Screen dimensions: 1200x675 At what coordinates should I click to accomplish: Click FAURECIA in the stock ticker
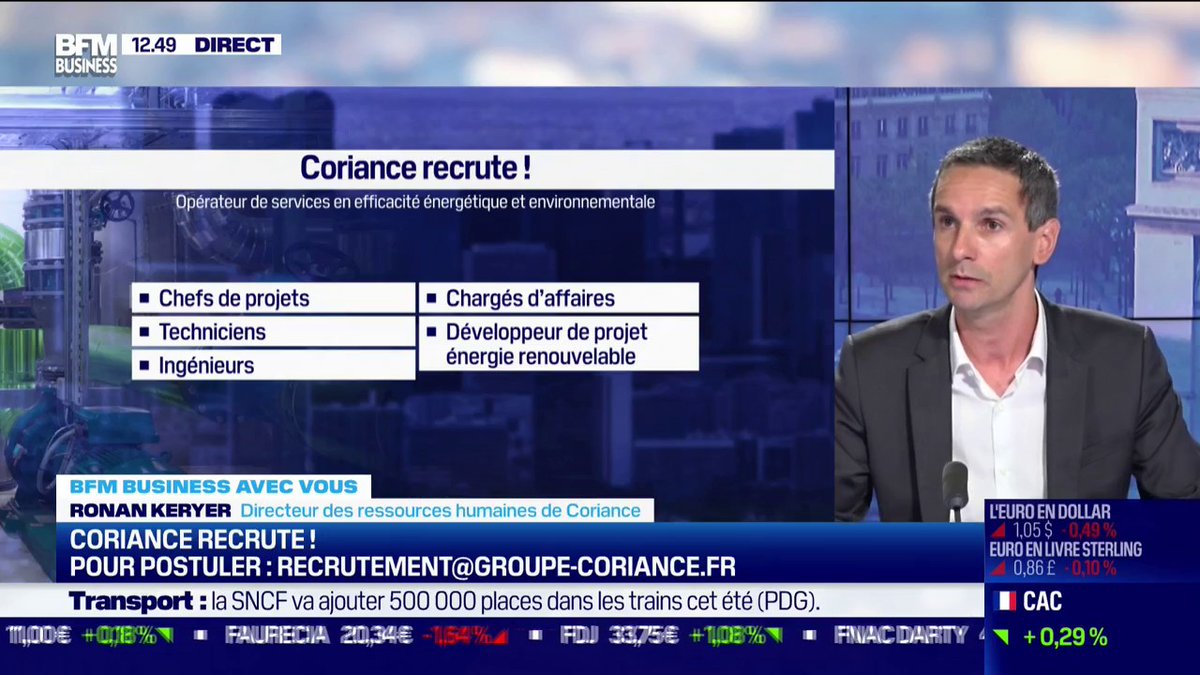click(x=277, y=634)
